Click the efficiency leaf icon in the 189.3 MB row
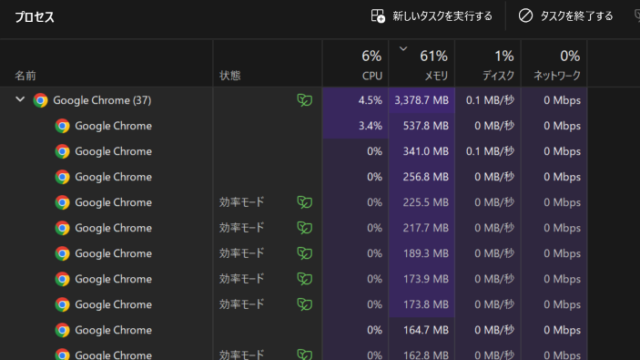640x360 pixels. 304,253
